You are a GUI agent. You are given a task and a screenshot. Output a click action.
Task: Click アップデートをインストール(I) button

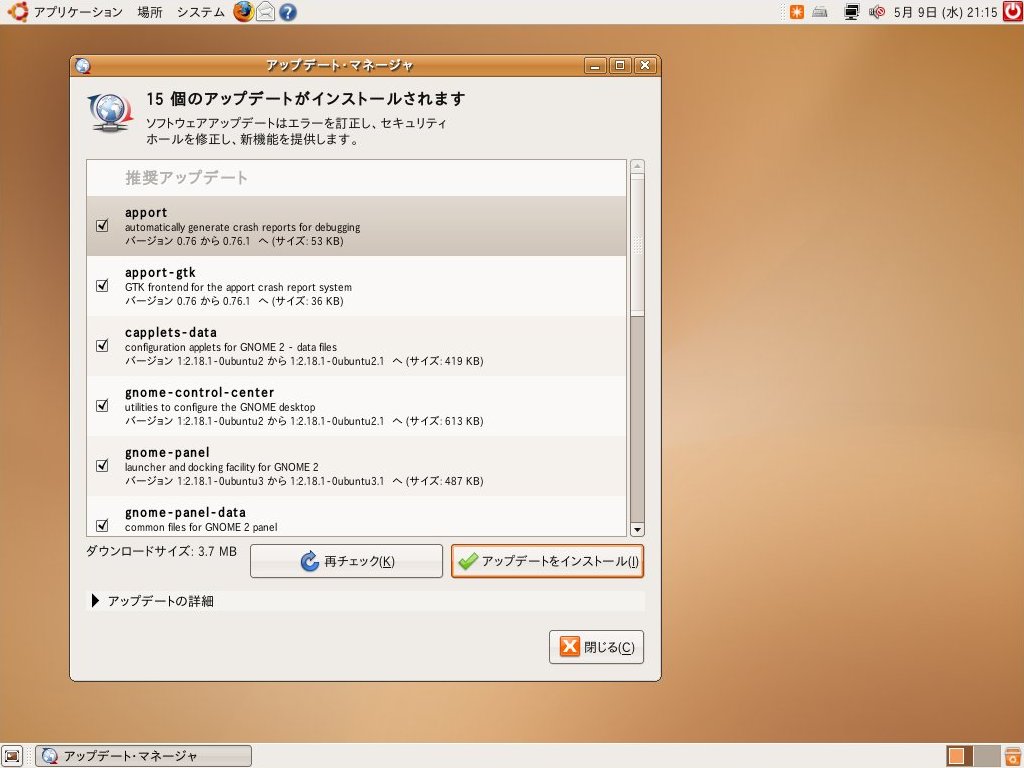coord(547,561)
